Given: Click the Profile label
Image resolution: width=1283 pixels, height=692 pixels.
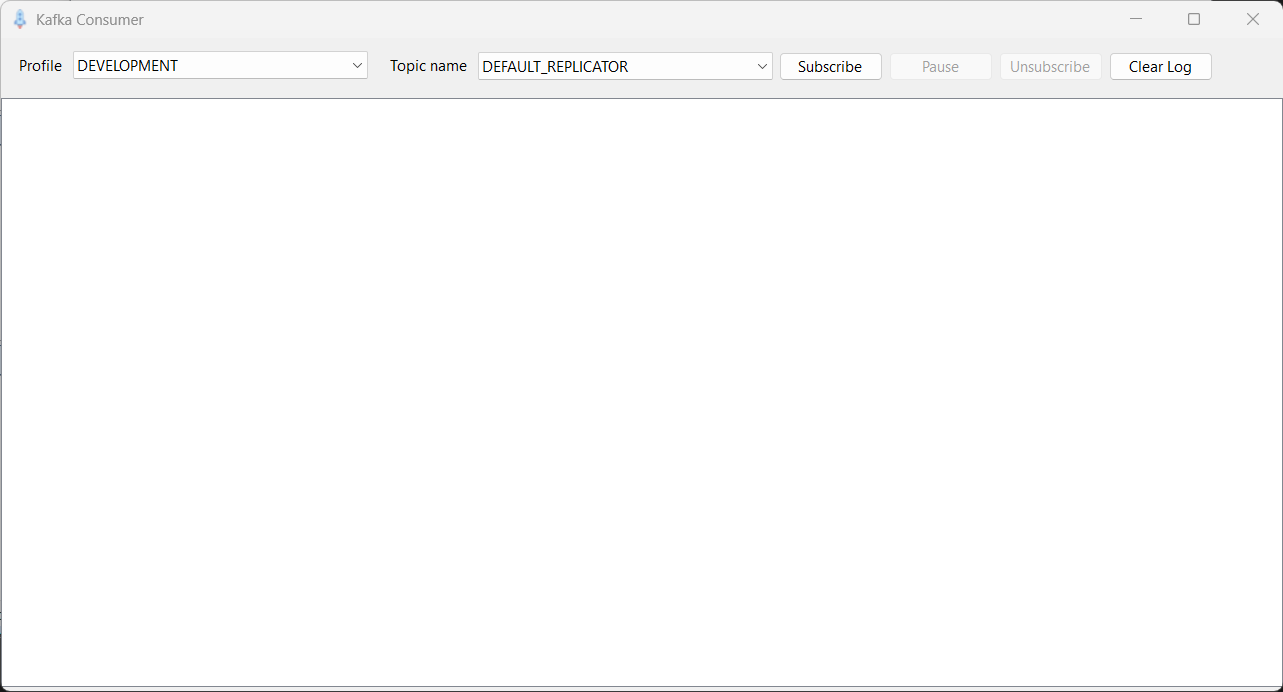Looking at the screenshot, I should tap(40, 66).
